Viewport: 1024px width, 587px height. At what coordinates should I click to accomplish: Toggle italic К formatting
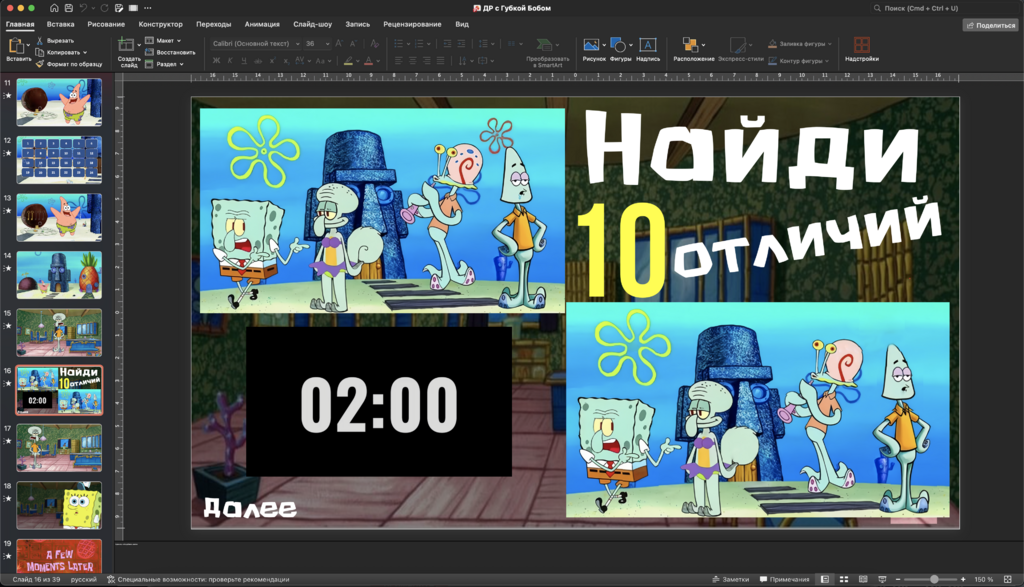click(x=230, y=61)
